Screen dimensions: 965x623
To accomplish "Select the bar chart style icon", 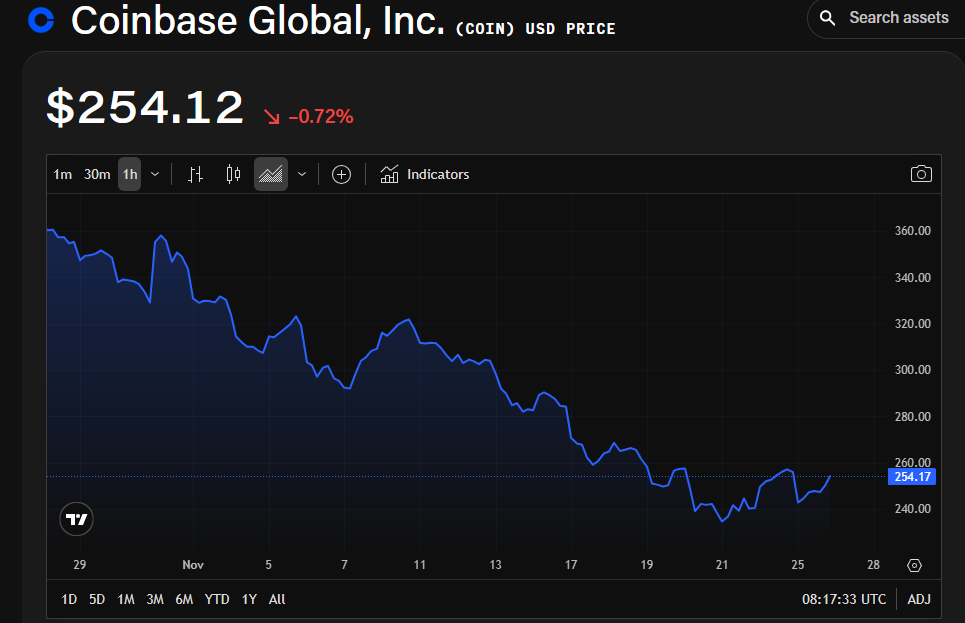I will click(195, 175).
